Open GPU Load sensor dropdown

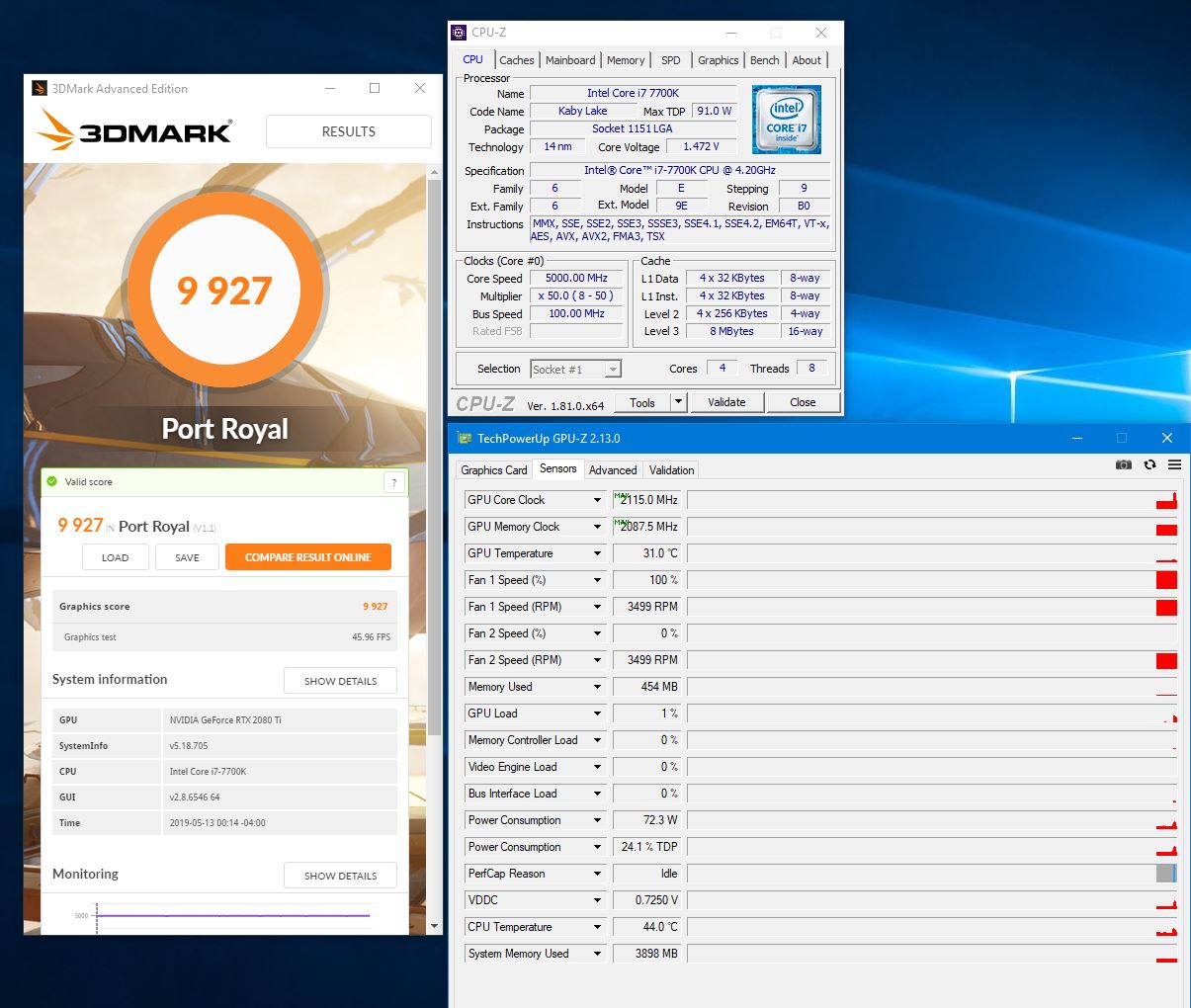(597, 714)
